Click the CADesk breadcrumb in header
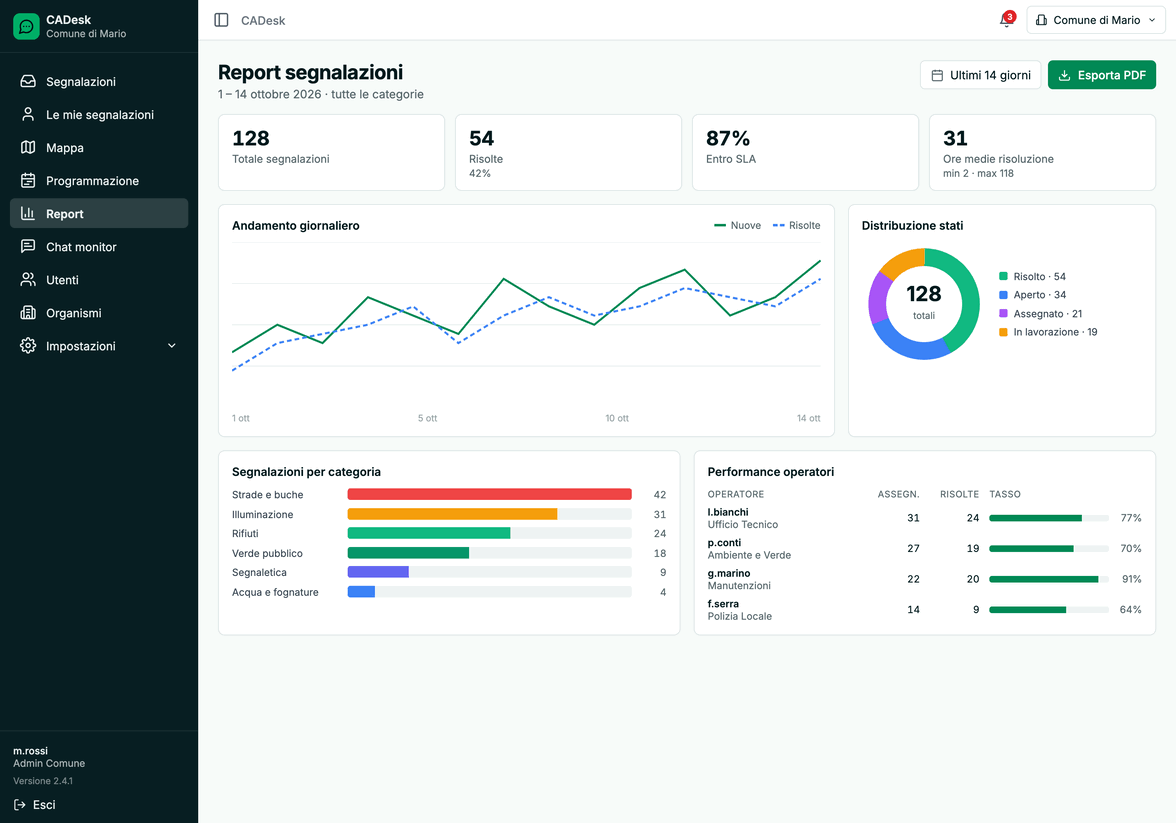1176x823 pixels. 262,20
